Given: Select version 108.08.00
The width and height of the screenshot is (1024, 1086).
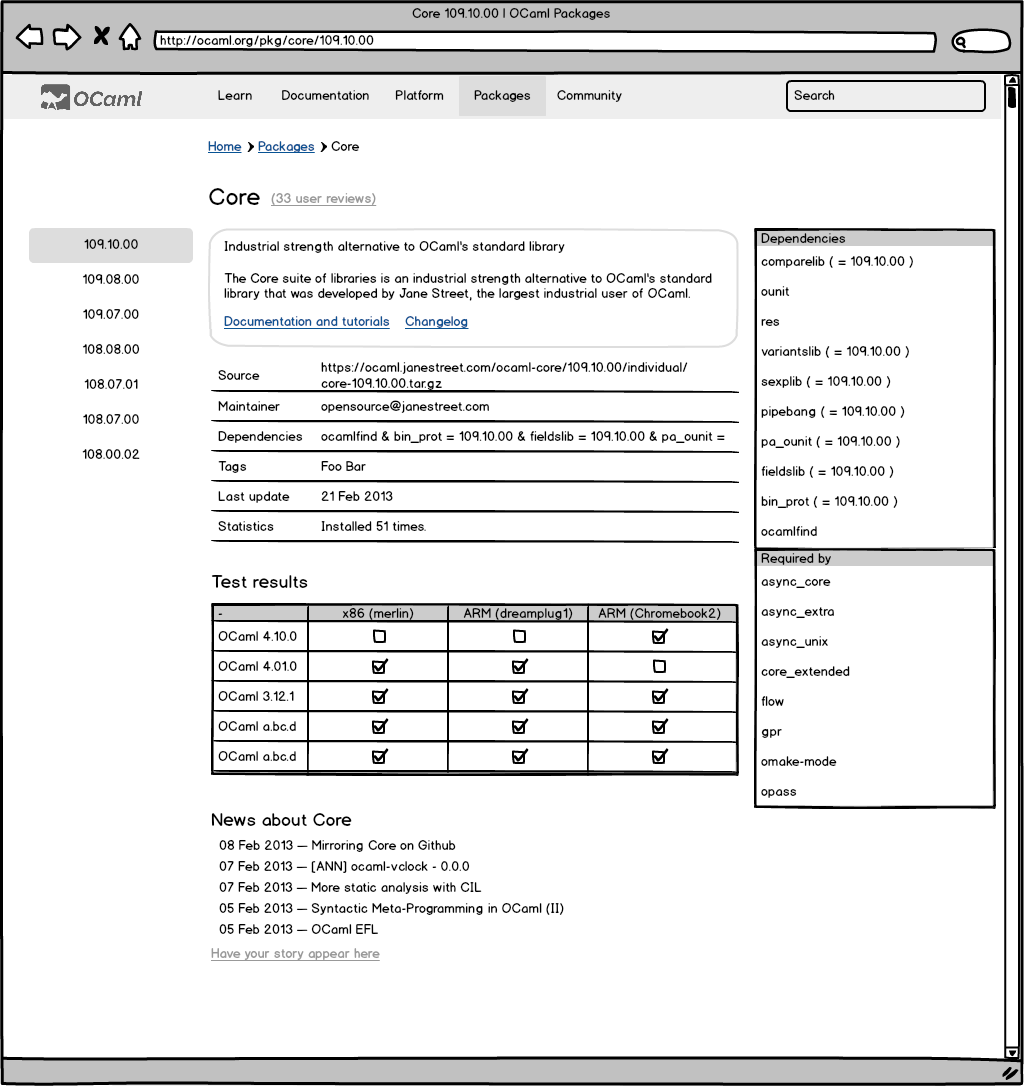Looking at the screenshot, I should [x=111, y=349].
